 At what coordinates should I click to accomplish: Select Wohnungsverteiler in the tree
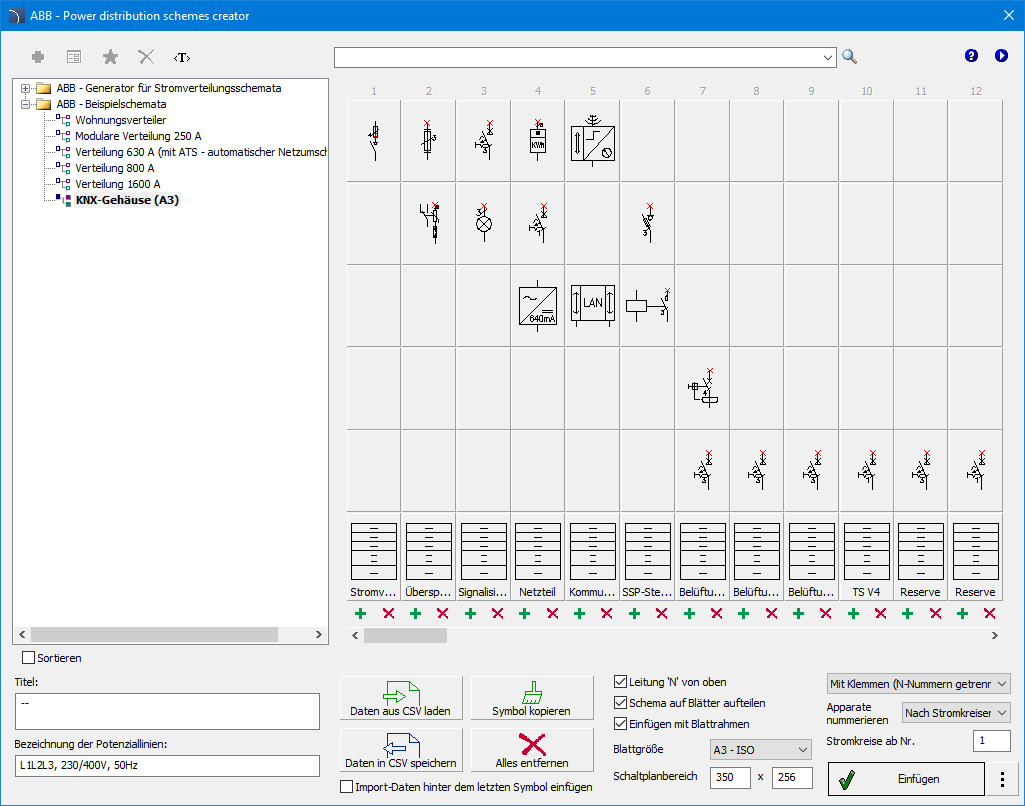point(121,120)
